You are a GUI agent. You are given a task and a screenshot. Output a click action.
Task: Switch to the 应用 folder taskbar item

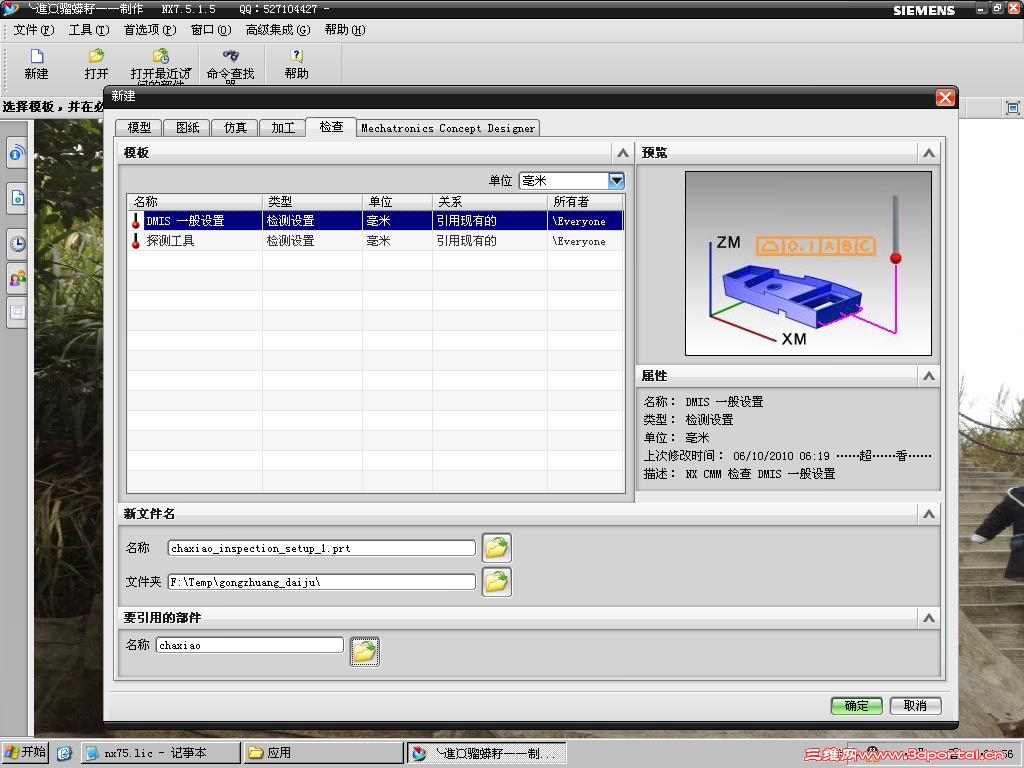[323, 753]
